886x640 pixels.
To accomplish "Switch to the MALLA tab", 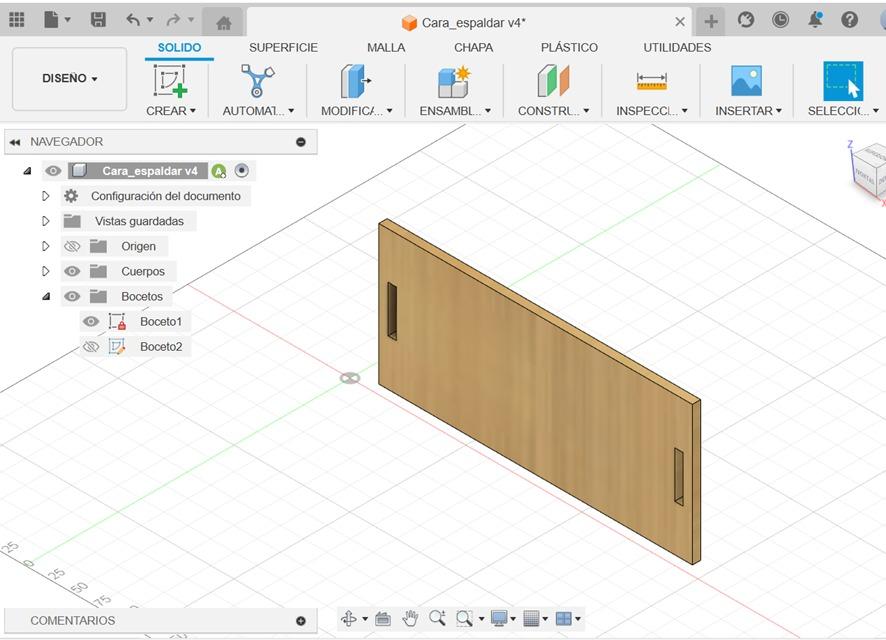I will coord(386,47).
